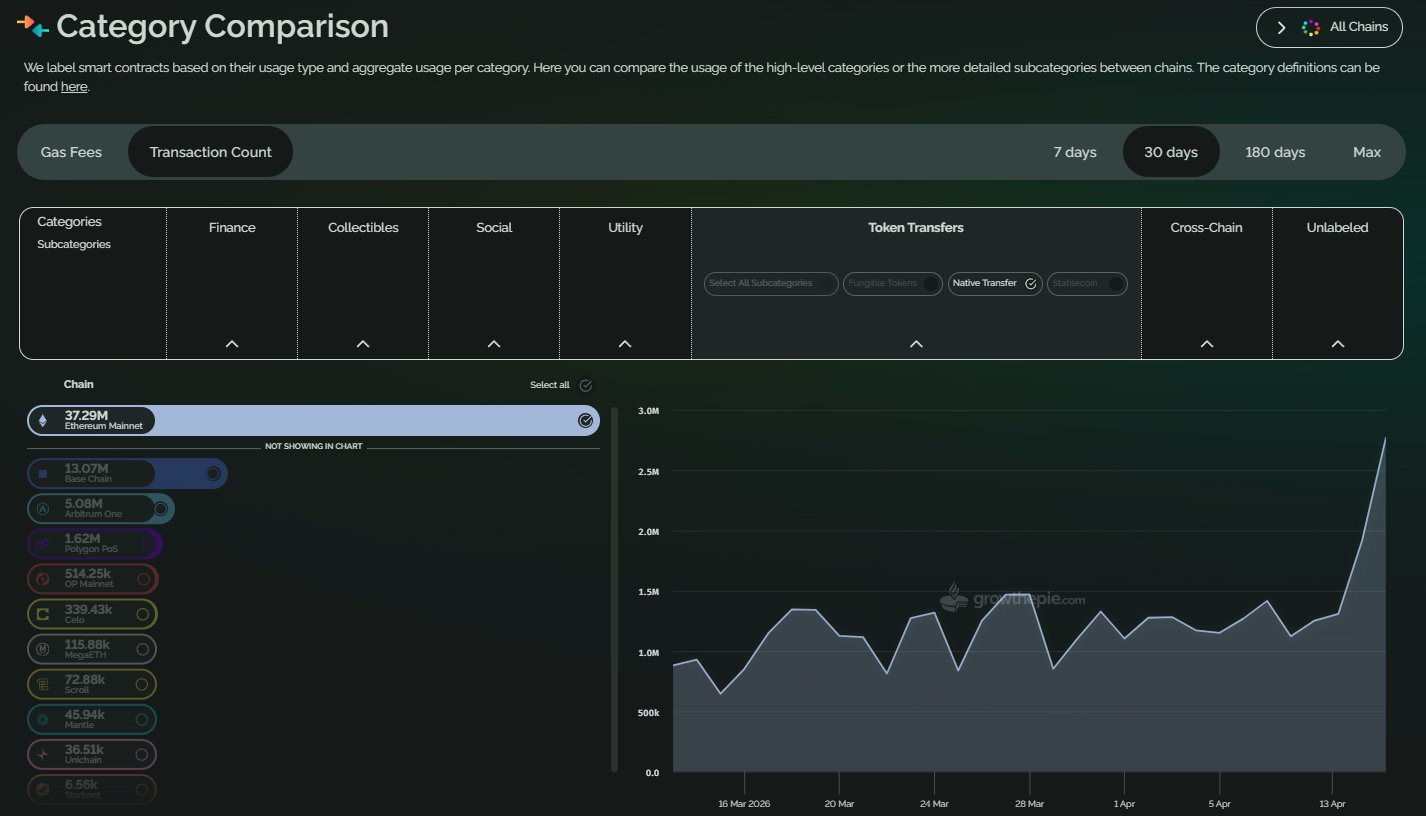Screen dimensions: 1426x816
Task: Open the category definitions 'here' link
Action: pyautogui.click(x=74, y=87)
